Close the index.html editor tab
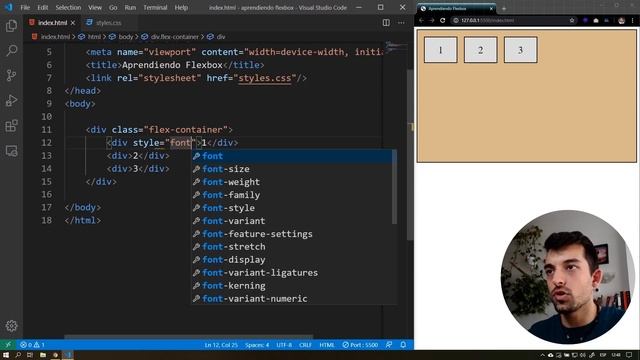 [73, 23]
